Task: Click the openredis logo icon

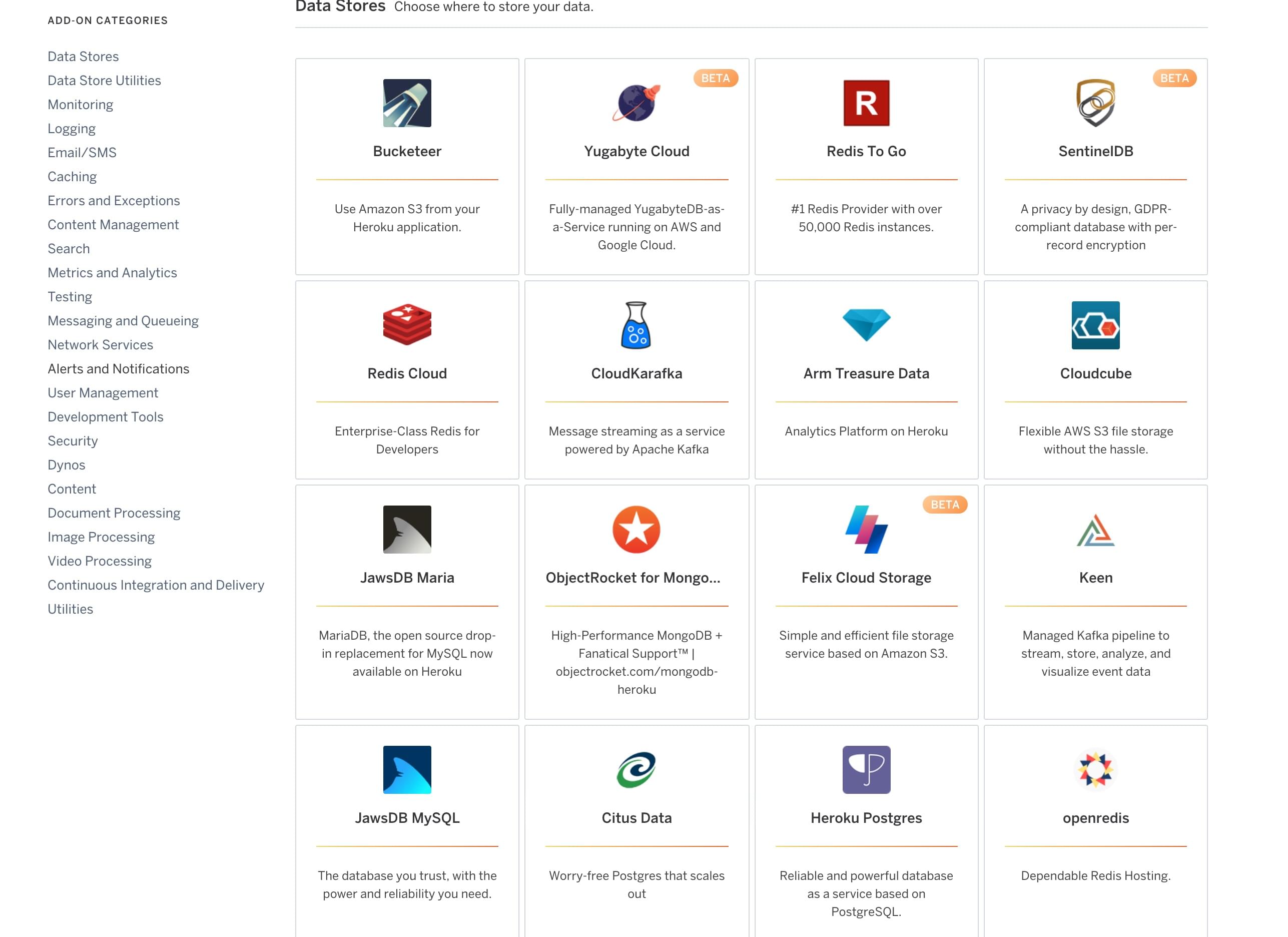Action: tap(1095, 769)
